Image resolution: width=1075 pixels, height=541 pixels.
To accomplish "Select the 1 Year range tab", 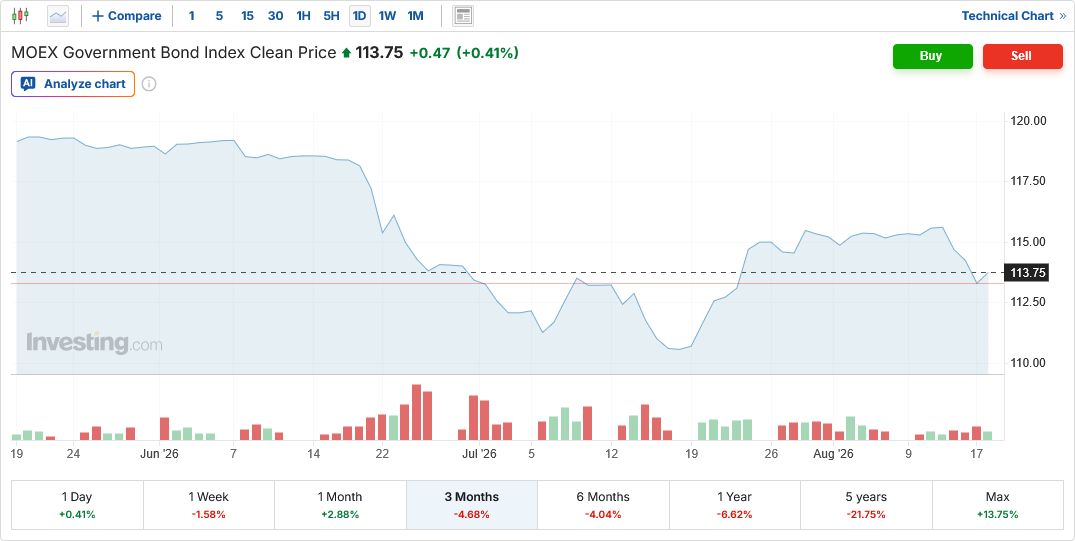I will coord(735,505).
